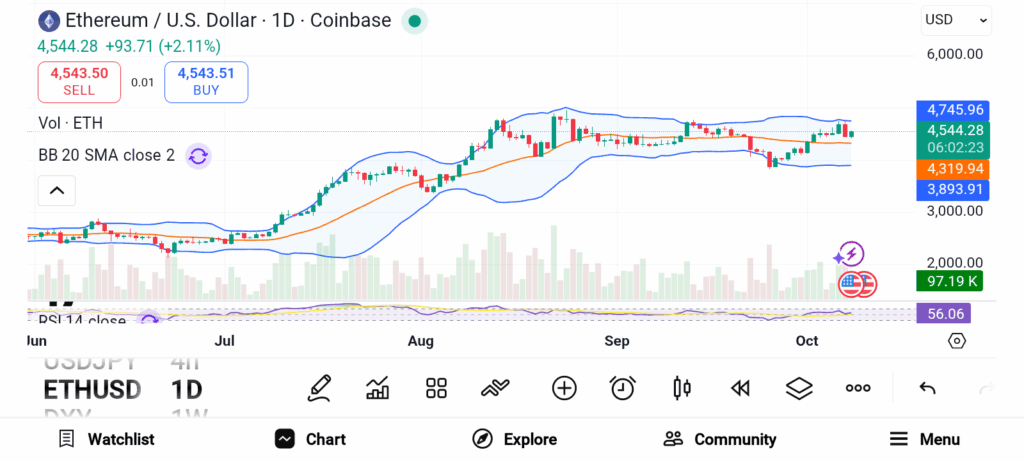Image resolution: width=1024 pixels, height=461 pixels.
Task: Open the USD currency dropdown
Action: click(x=956, y=19)
